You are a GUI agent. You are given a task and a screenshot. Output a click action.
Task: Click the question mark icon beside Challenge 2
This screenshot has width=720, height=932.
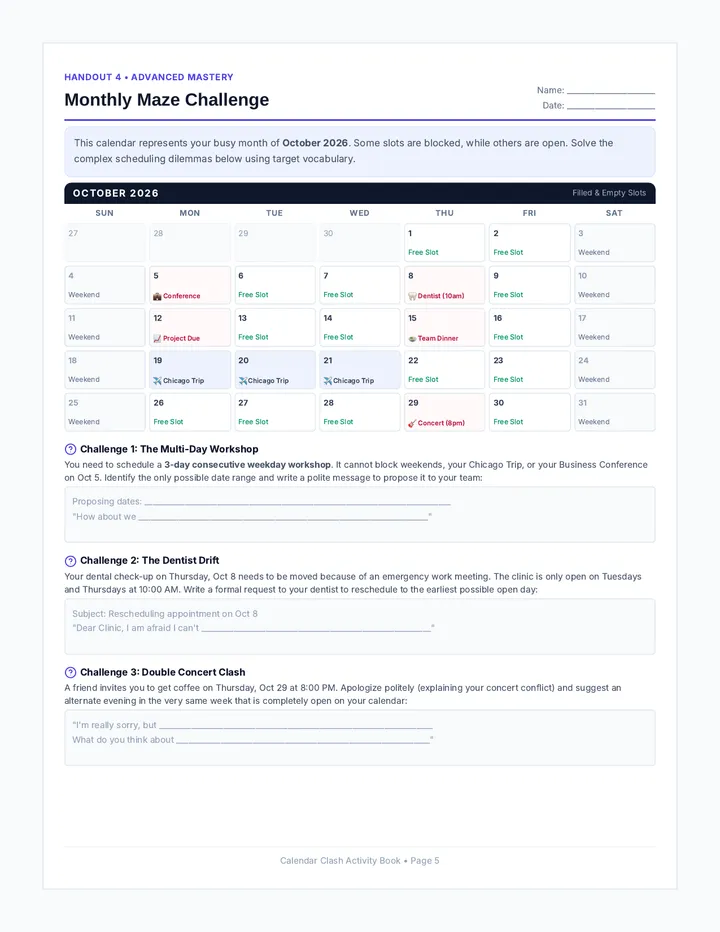pos(70,561)
